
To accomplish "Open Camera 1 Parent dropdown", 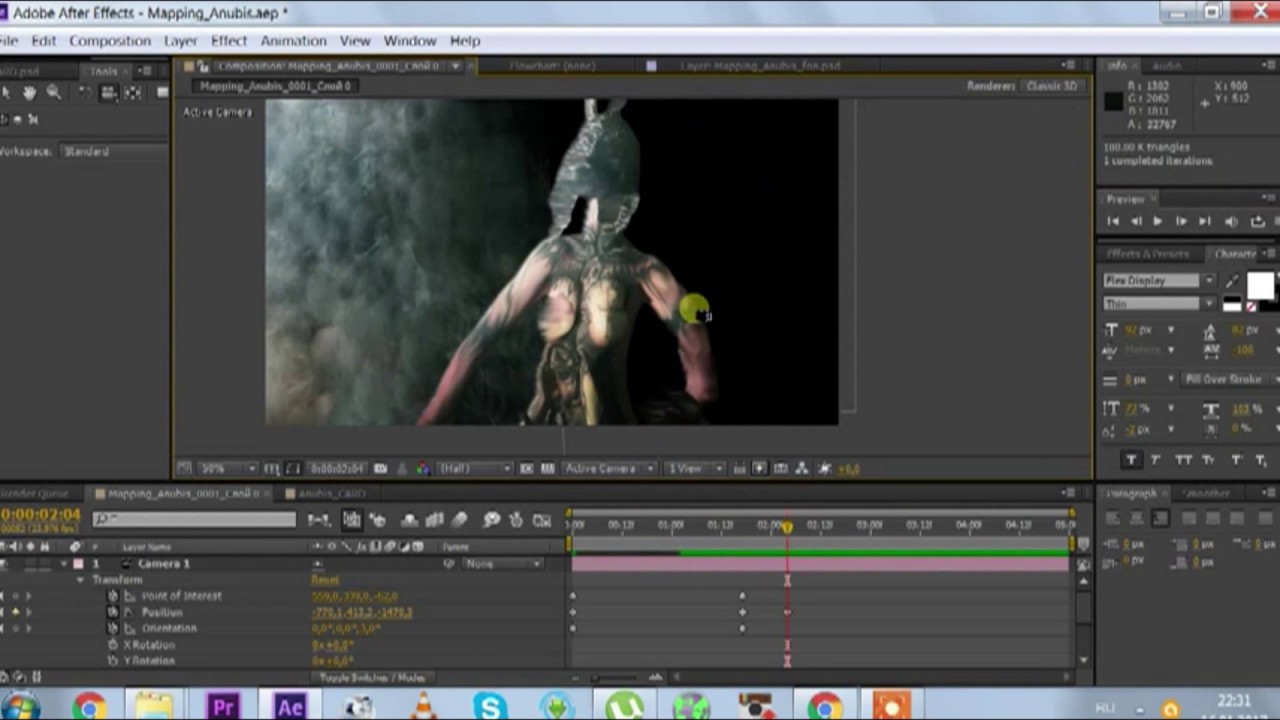I will 504,564.
